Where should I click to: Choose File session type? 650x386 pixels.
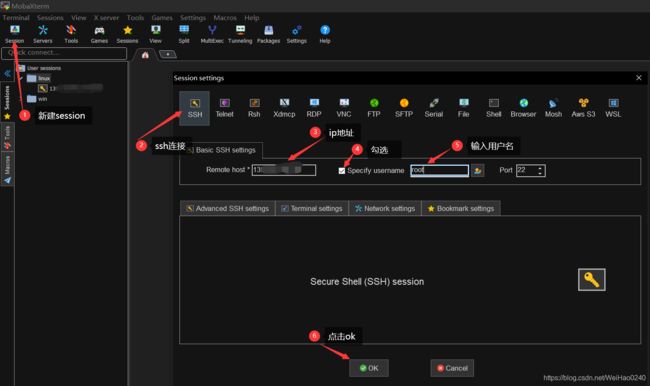coord(463,108)
